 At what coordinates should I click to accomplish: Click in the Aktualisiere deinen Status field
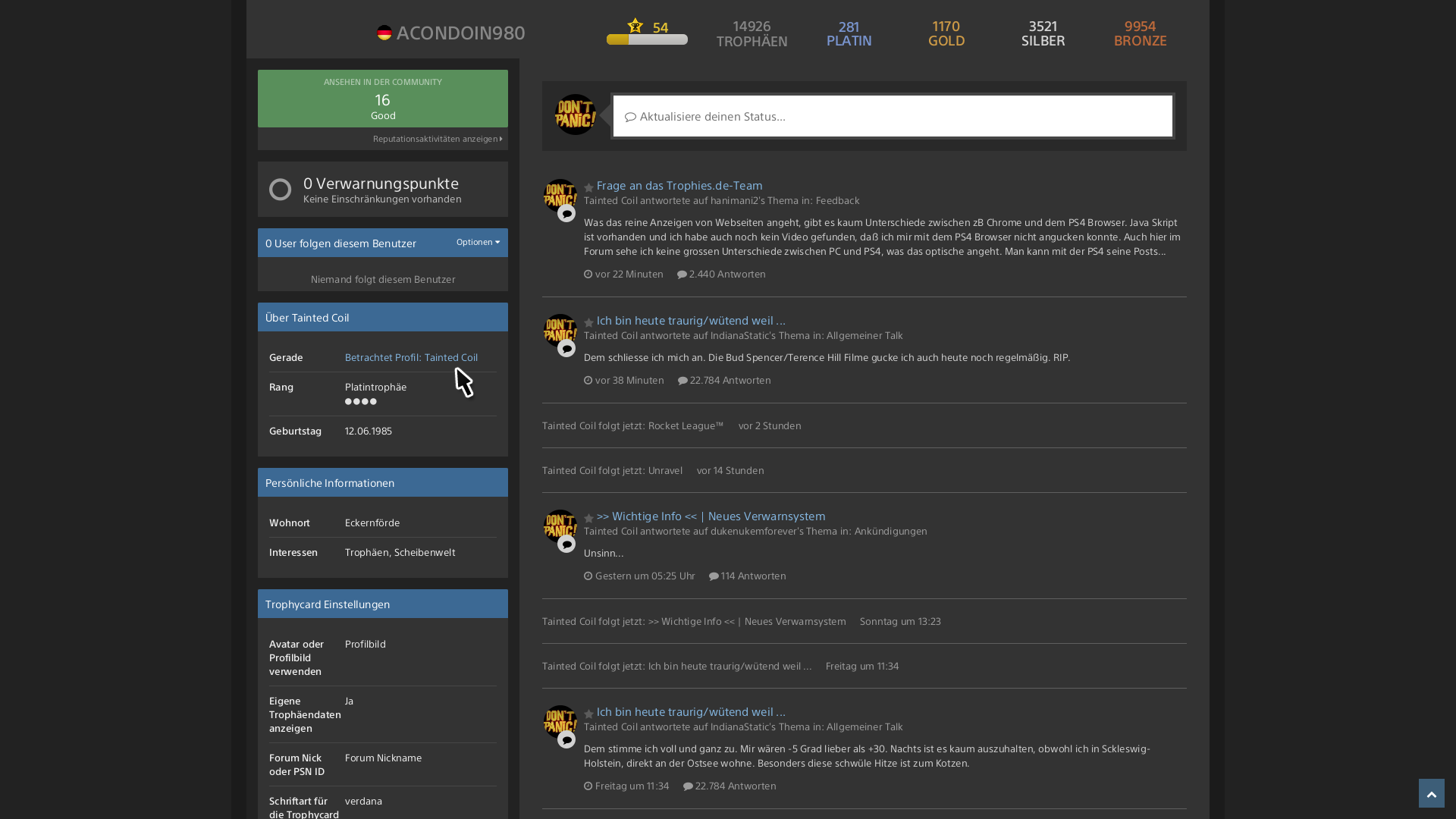[x=893, y=116]
